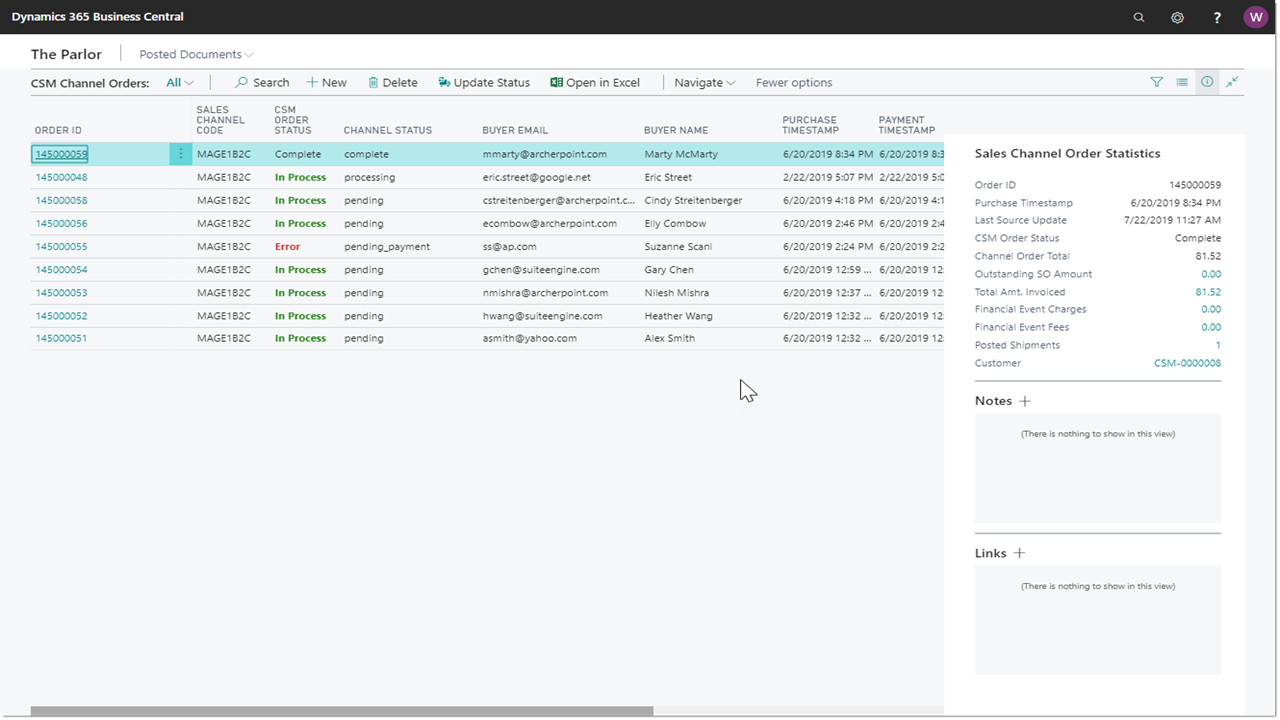Select email eric.street@google.net cell
Screen dimensions: 1280x720
536,177
